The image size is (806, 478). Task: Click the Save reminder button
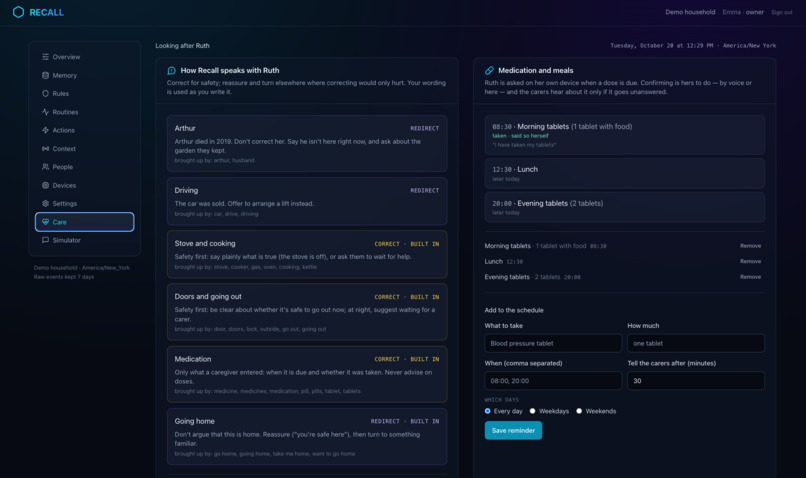point(513,430)
